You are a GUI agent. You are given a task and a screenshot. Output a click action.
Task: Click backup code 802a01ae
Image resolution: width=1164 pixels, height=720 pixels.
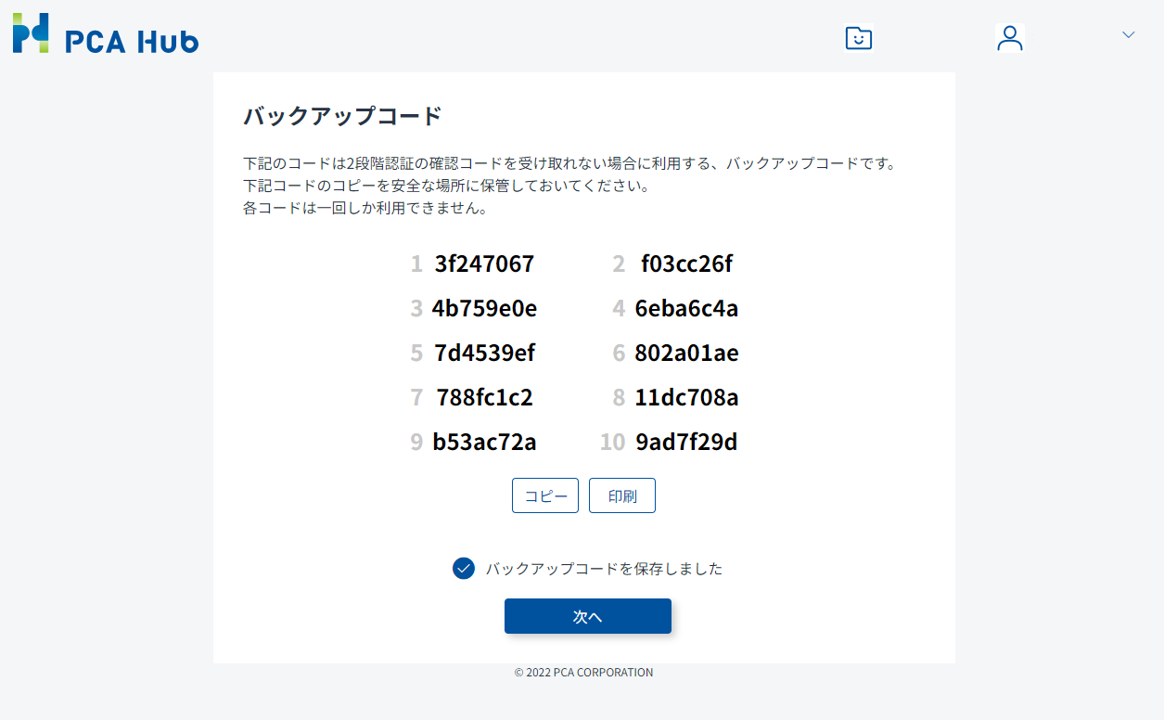686,353
